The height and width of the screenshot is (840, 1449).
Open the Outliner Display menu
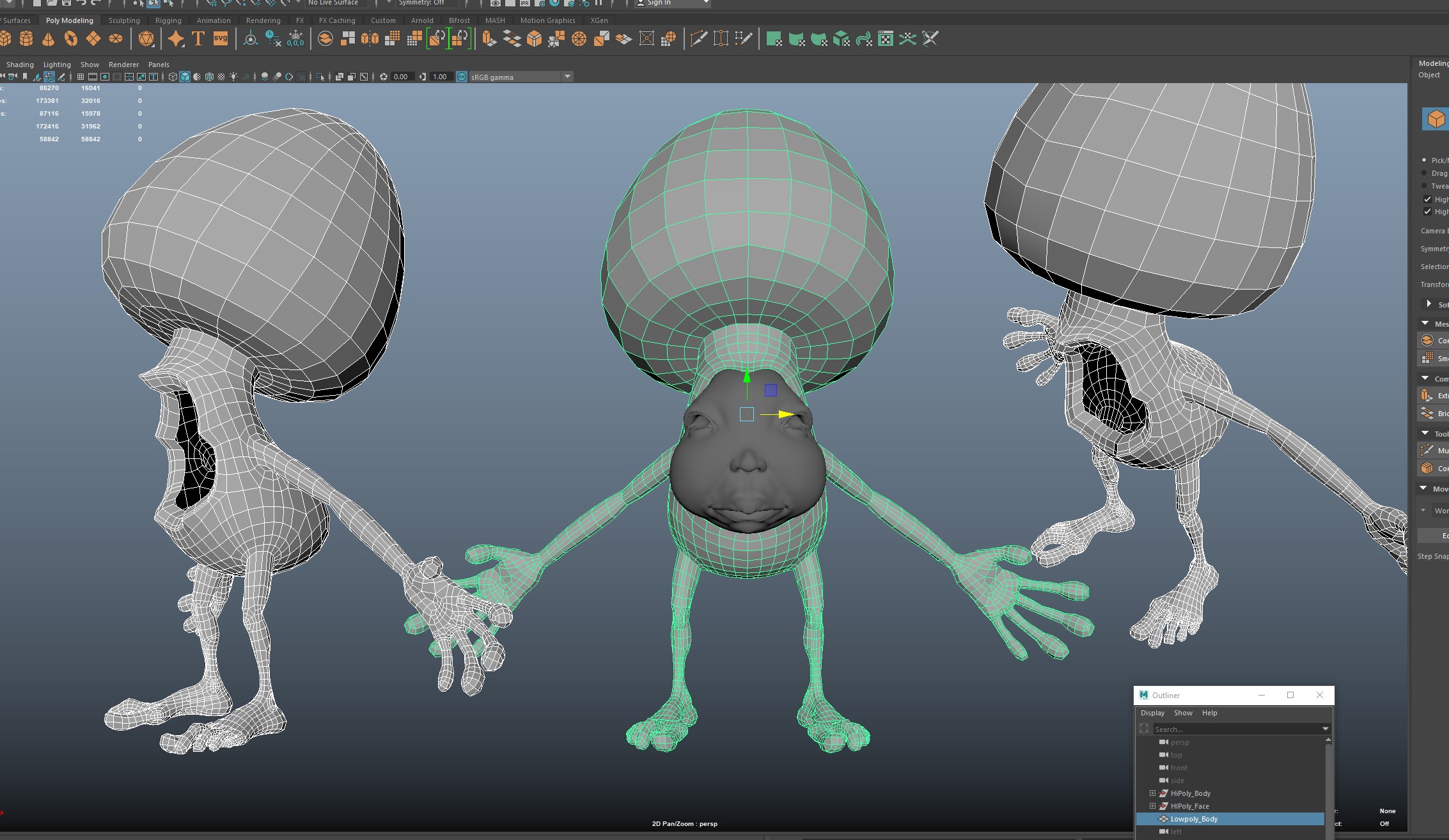click(1152, 713)
